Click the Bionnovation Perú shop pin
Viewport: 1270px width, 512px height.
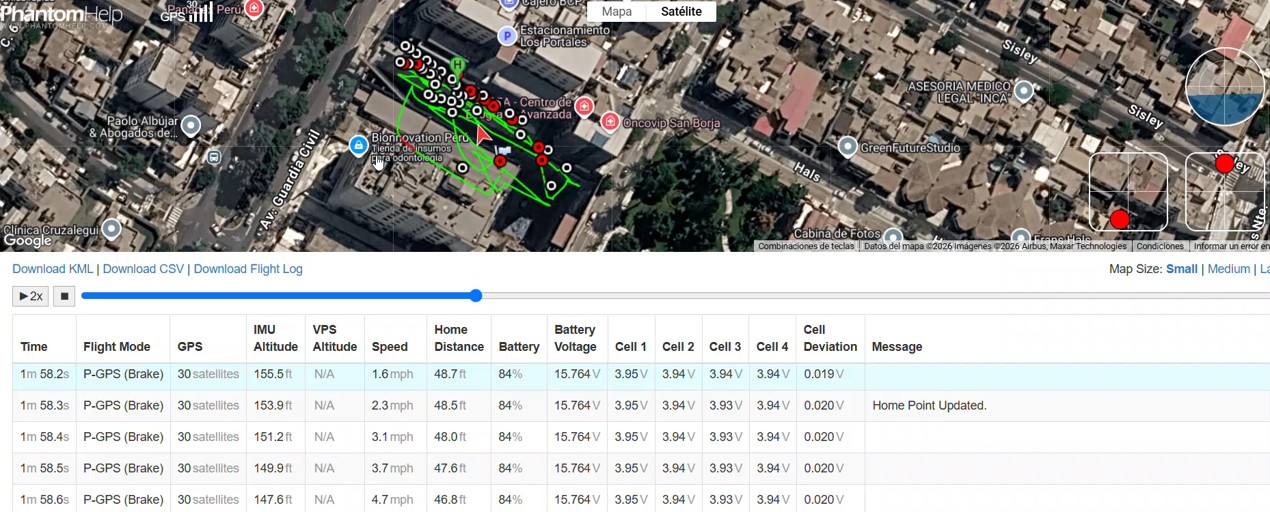(358, 146)
